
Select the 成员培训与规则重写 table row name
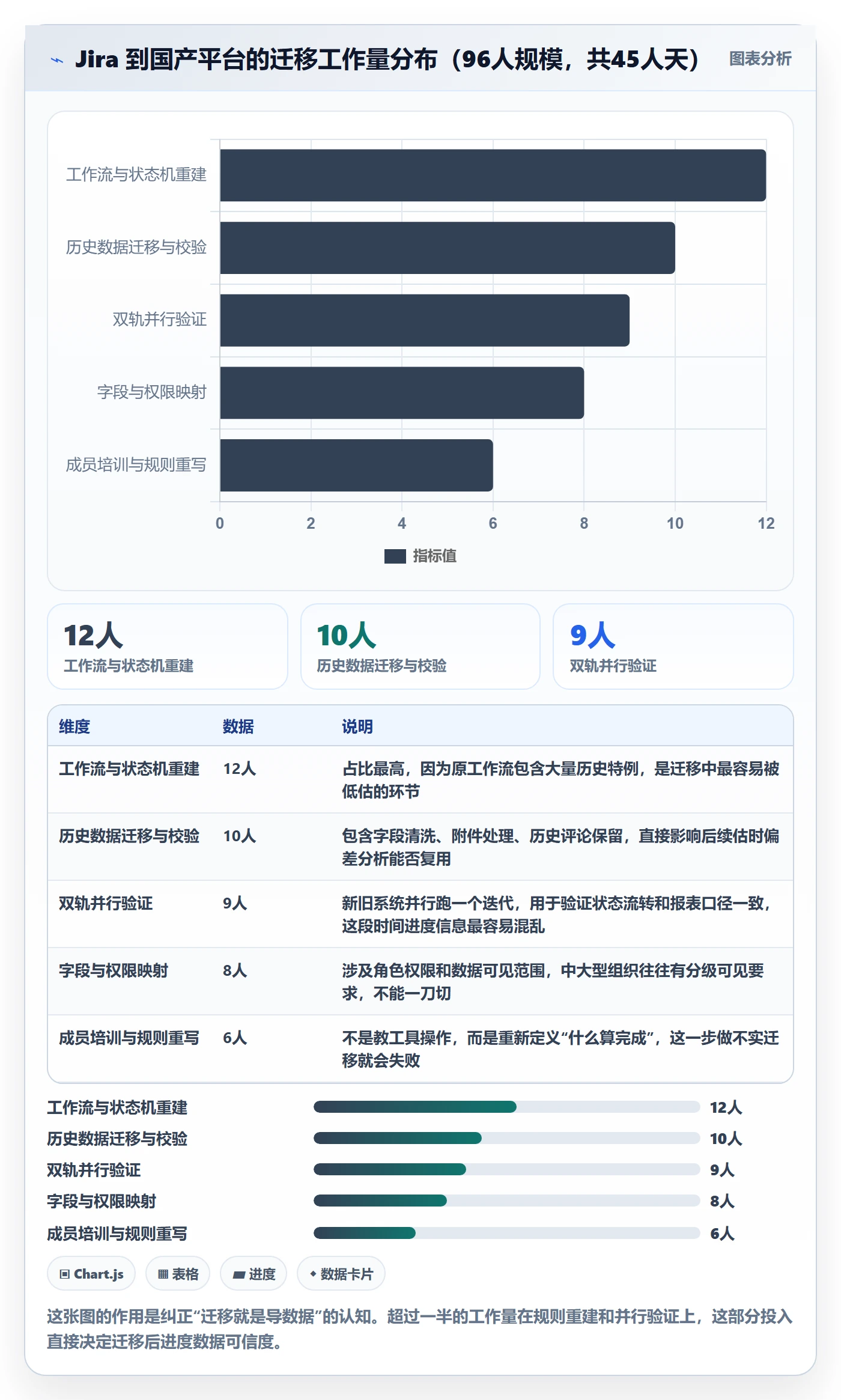tap(129, 1038)
